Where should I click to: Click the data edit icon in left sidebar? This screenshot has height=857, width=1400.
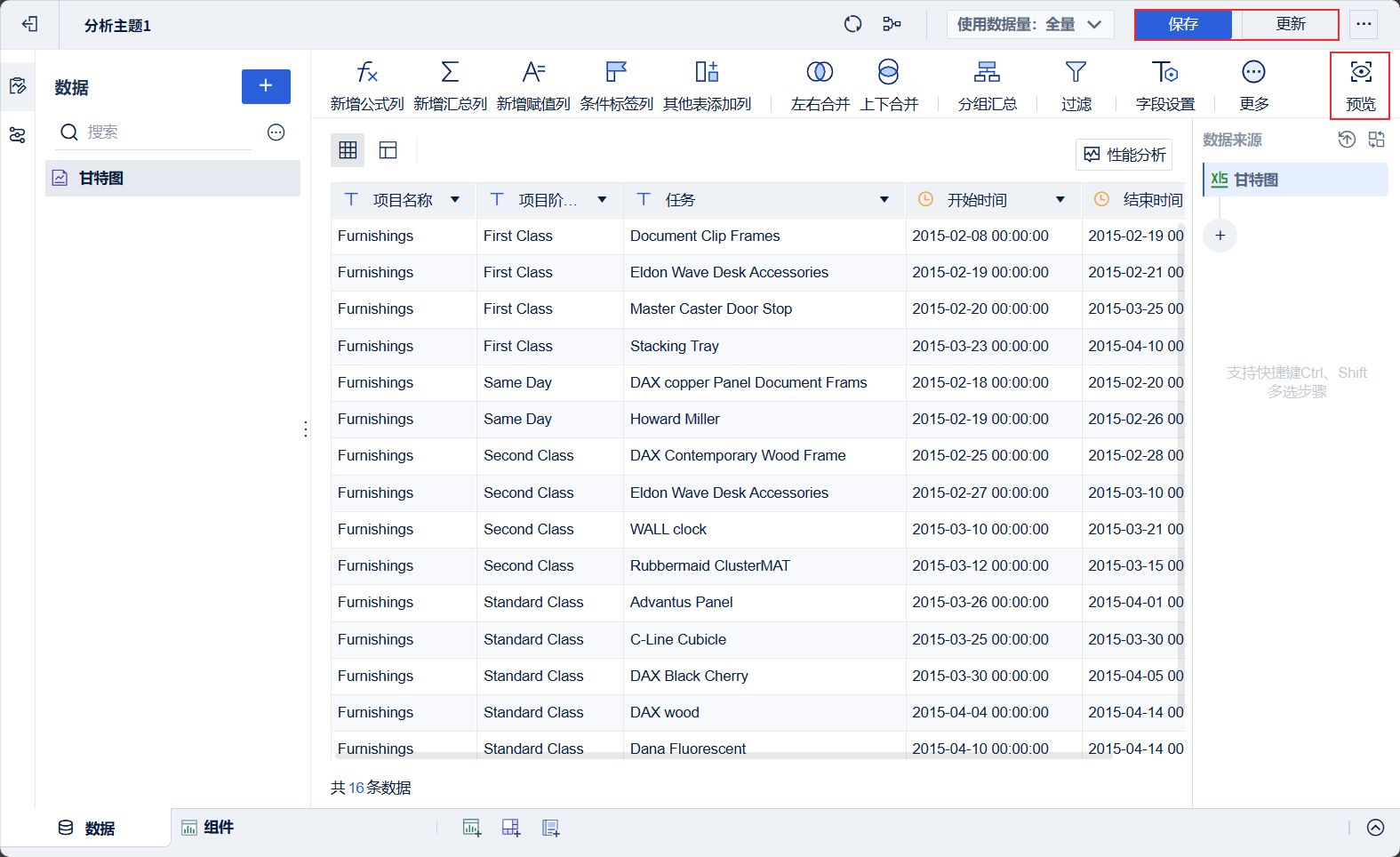pyautogui.click(x=18, y=86)
